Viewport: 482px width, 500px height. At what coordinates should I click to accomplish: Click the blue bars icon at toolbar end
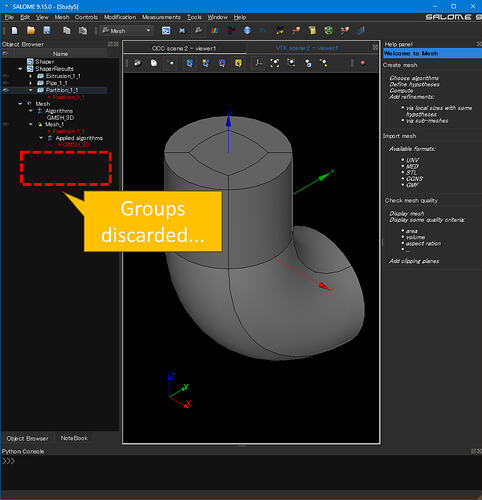click(x=361, y=31)
